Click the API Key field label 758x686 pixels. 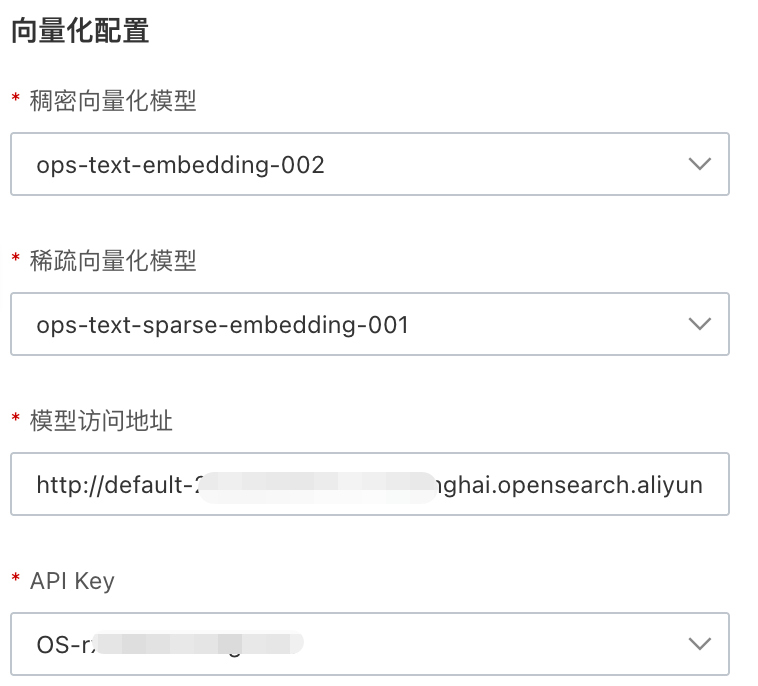pyautogui.click(x=72, y=581)
